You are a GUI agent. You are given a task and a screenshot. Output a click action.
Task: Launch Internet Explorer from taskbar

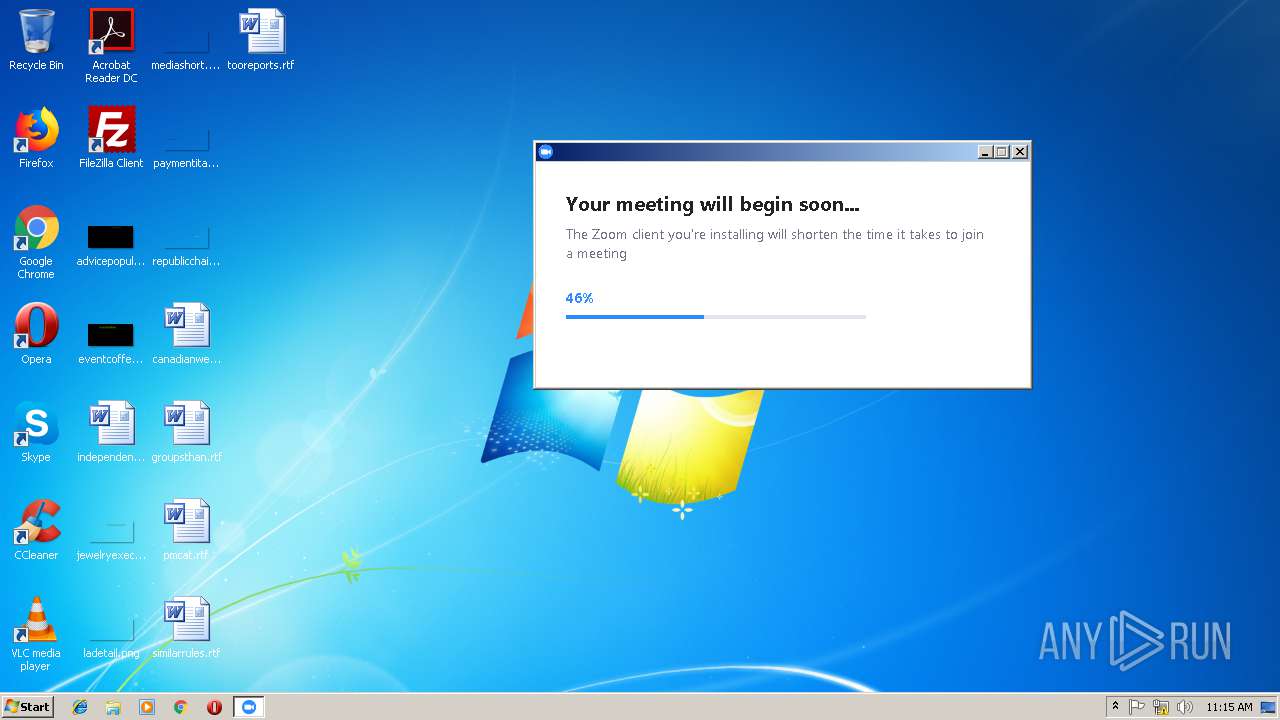pyautogui.click(x=80, y=707)
